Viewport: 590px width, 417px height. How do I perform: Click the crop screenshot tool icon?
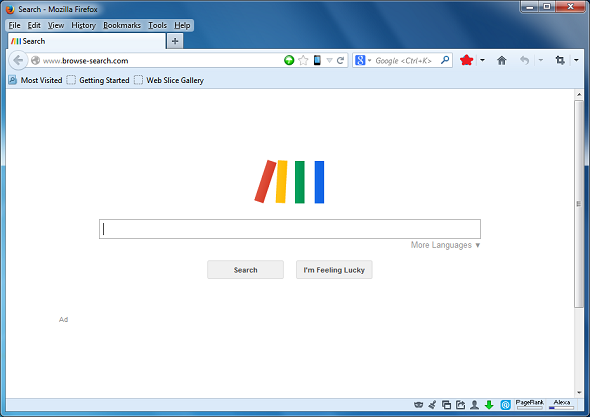coord(560,60)
